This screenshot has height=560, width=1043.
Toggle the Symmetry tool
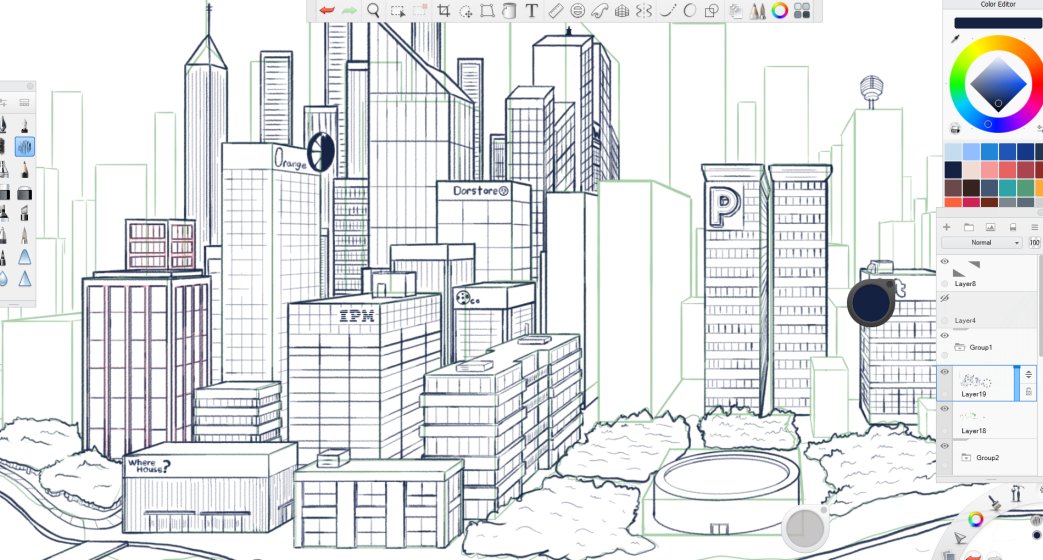(644, 11)
